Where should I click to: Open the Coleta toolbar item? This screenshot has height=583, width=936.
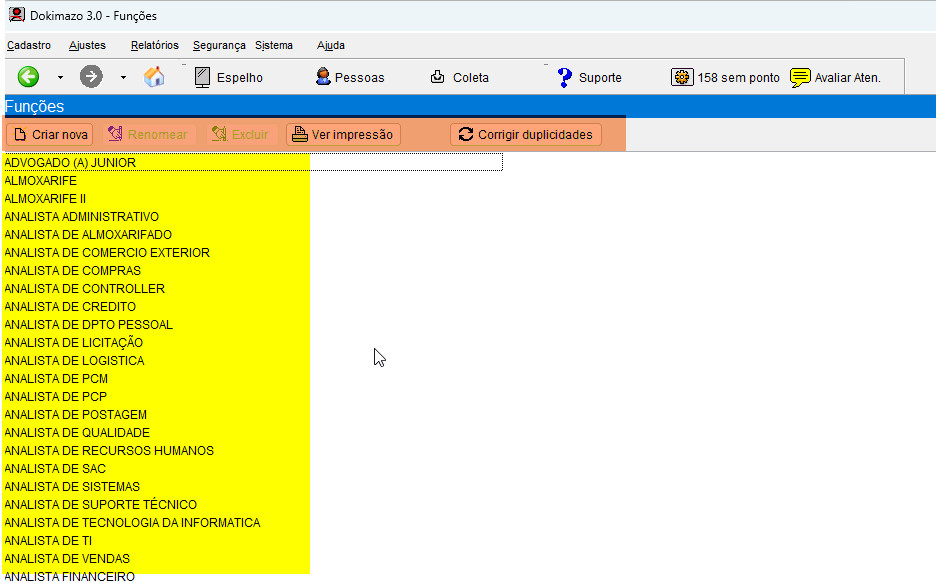459,77
